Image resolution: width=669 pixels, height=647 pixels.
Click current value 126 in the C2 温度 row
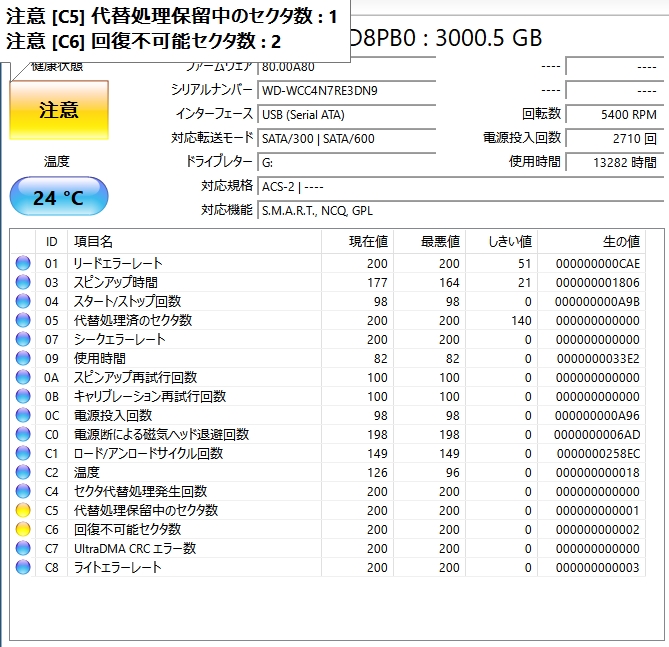377,472
